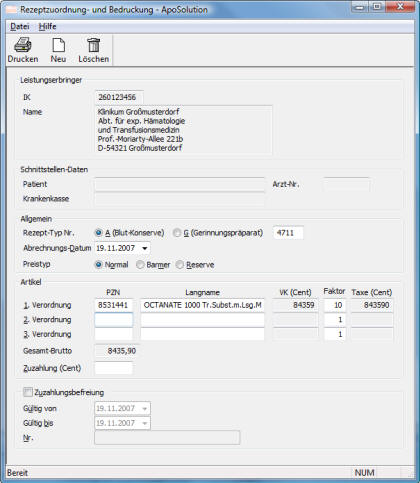This screenshot has height=483, width=420.
Task: Click the Rezept-Typ Nr. field showing 4711
Action: 288,233
